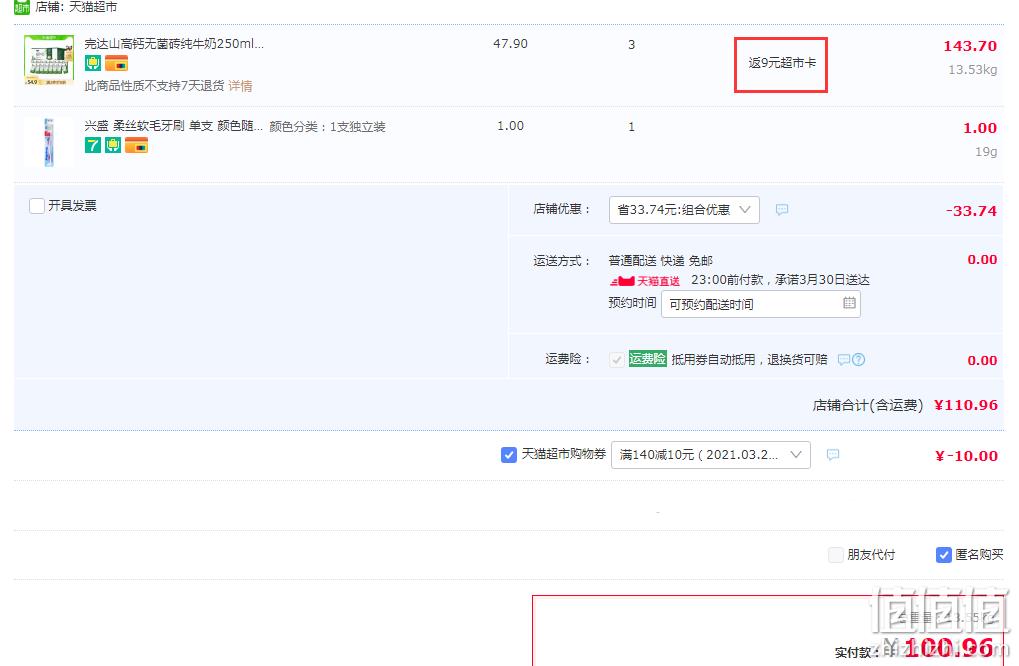Image resolution: width=1019 pixels, height=666 pixels.
Task: Click the message icon beside store discount dropdown
Action: coord(782,209)
